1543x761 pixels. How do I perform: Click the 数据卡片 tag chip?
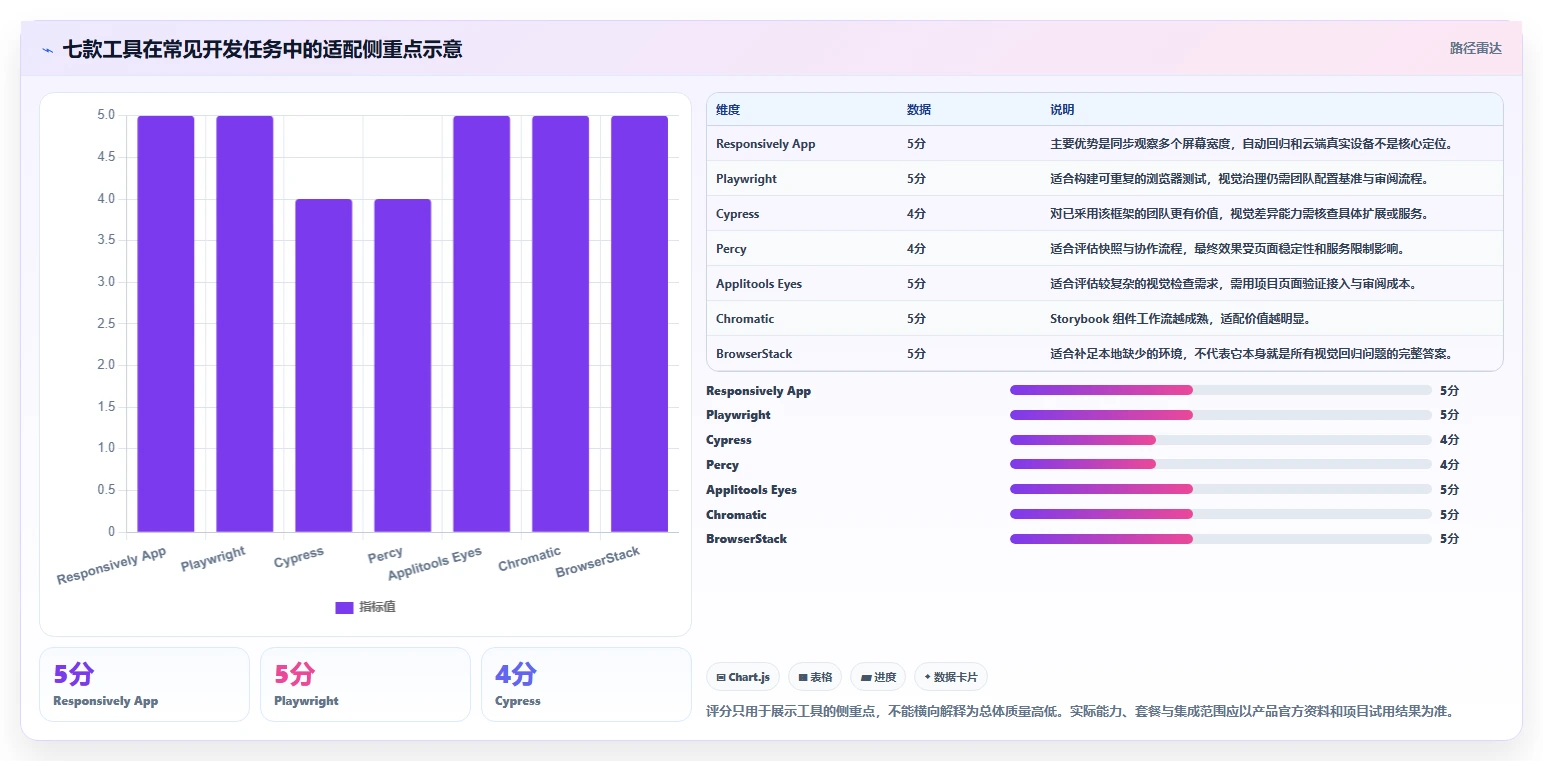point(951,677)
